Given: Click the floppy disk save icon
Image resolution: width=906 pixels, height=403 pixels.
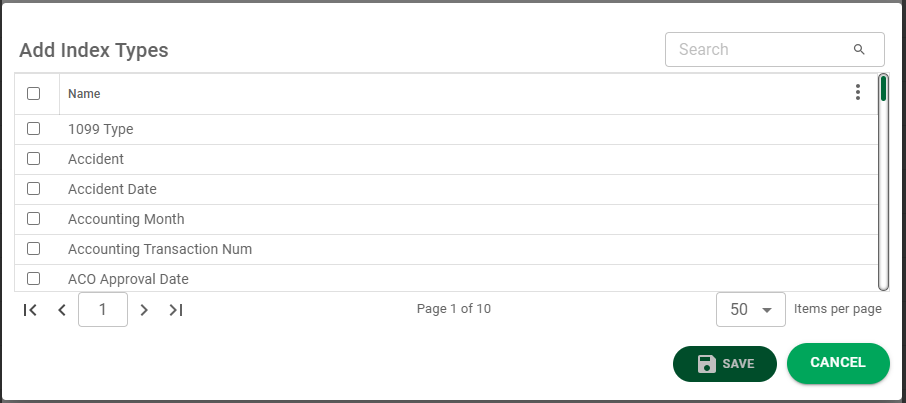Looking at the screenshot, I should pos(707,364).
